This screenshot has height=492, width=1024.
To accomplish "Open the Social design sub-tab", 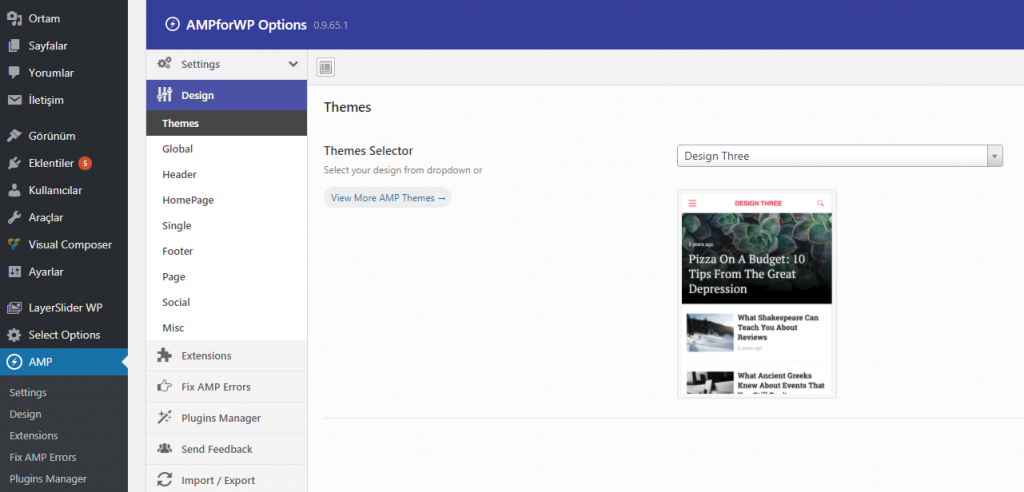I will click(227, 302).
